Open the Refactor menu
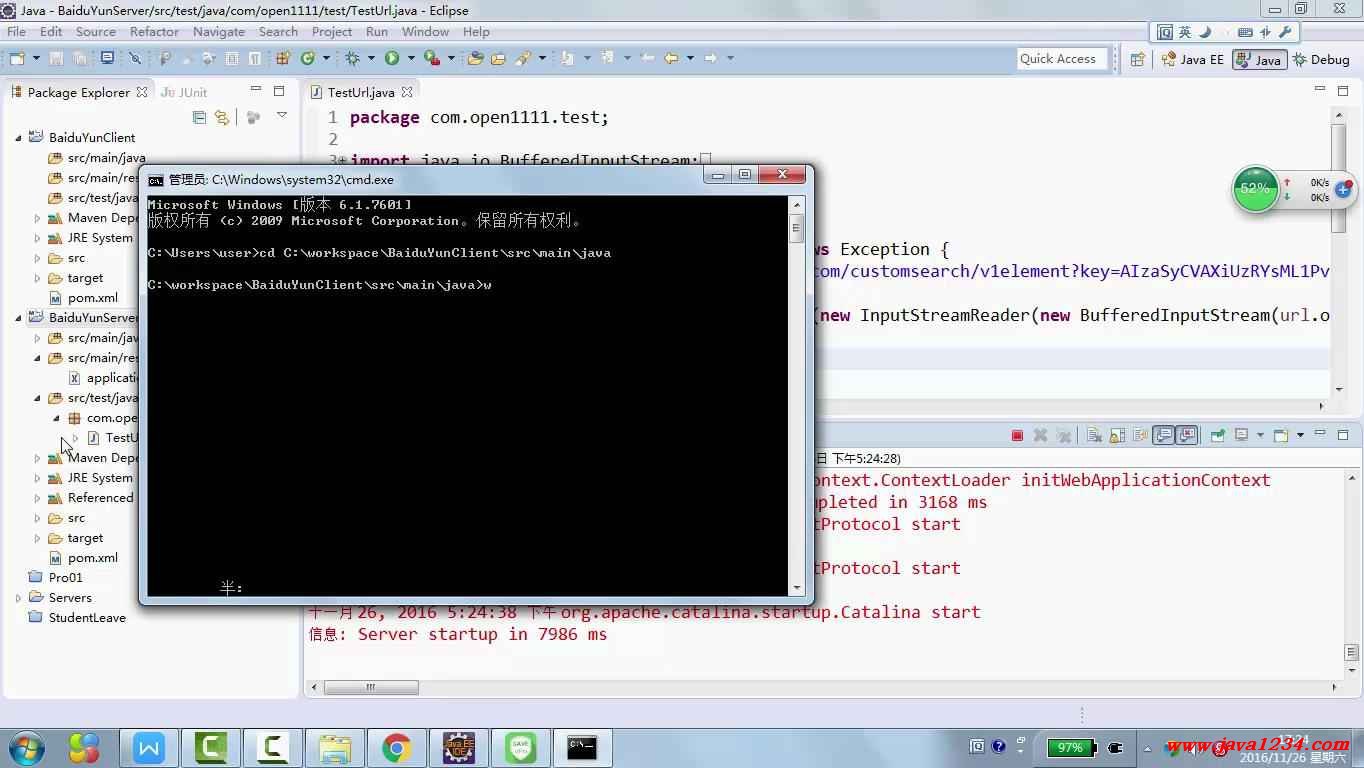The height and width of the screenshot is (768, 1364). coord(154,31)
